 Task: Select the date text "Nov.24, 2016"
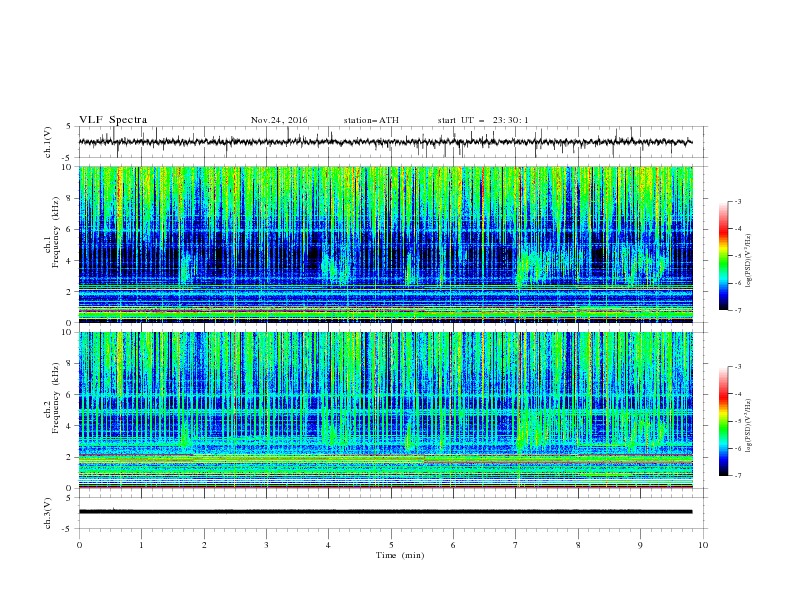pos(279,120)
